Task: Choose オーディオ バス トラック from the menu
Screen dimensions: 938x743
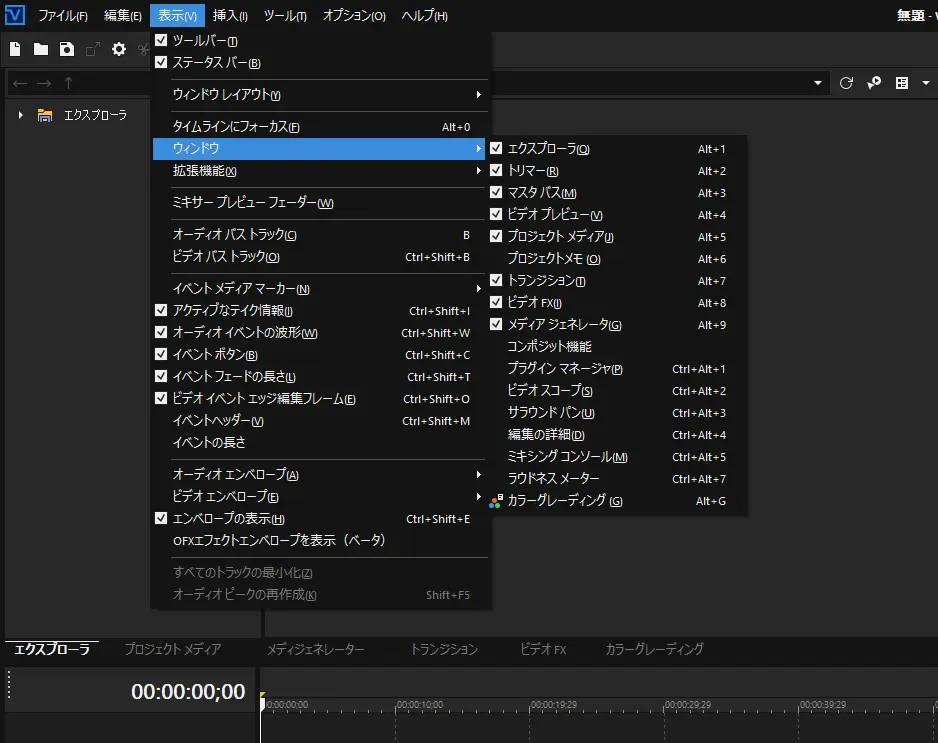Action: pos(320,235)
